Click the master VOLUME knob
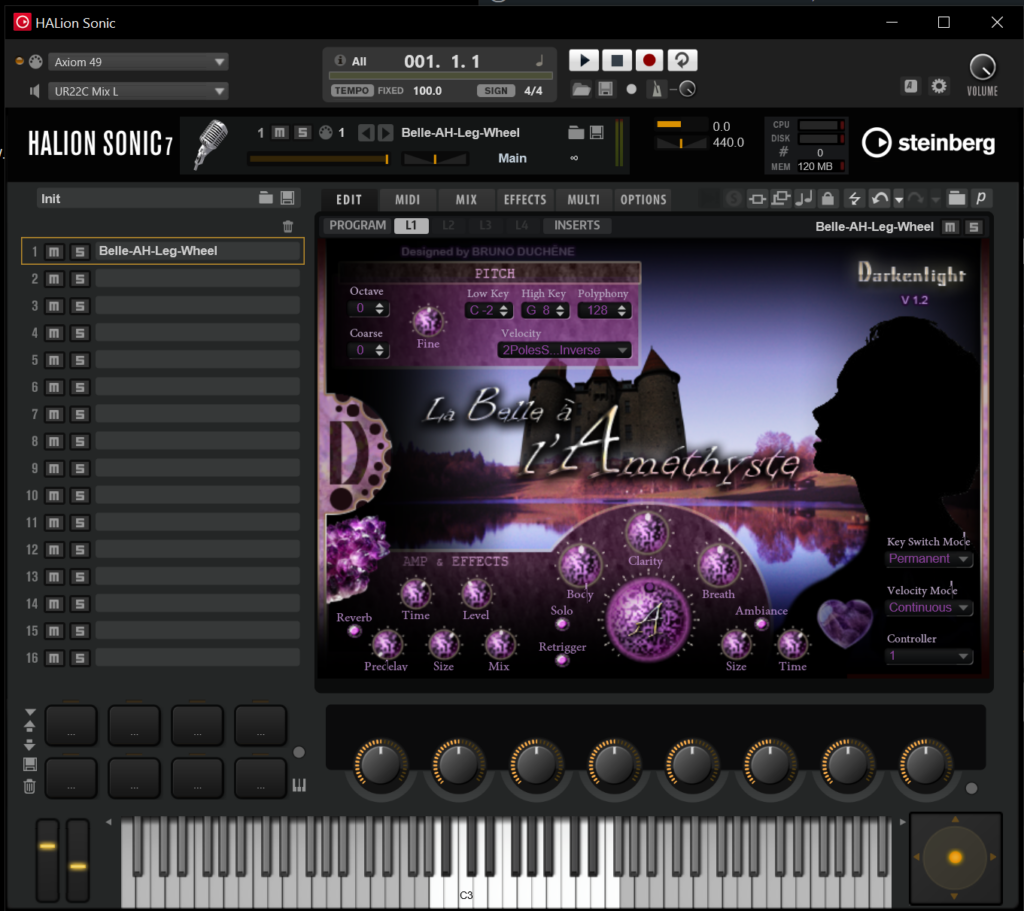The image size is (1024, 911). (x=982, y=67)
